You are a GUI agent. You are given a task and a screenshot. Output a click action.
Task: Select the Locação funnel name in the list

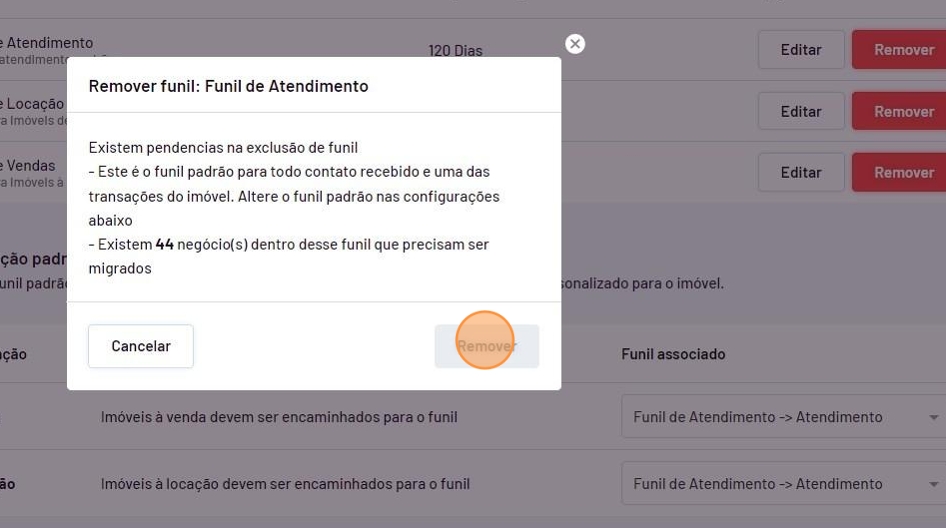pos(33,104)
